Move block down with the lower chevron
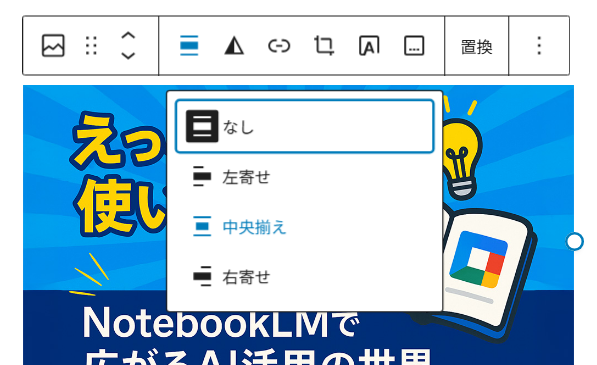The height and width of the screenshot is (365, 597). point(128,55)
